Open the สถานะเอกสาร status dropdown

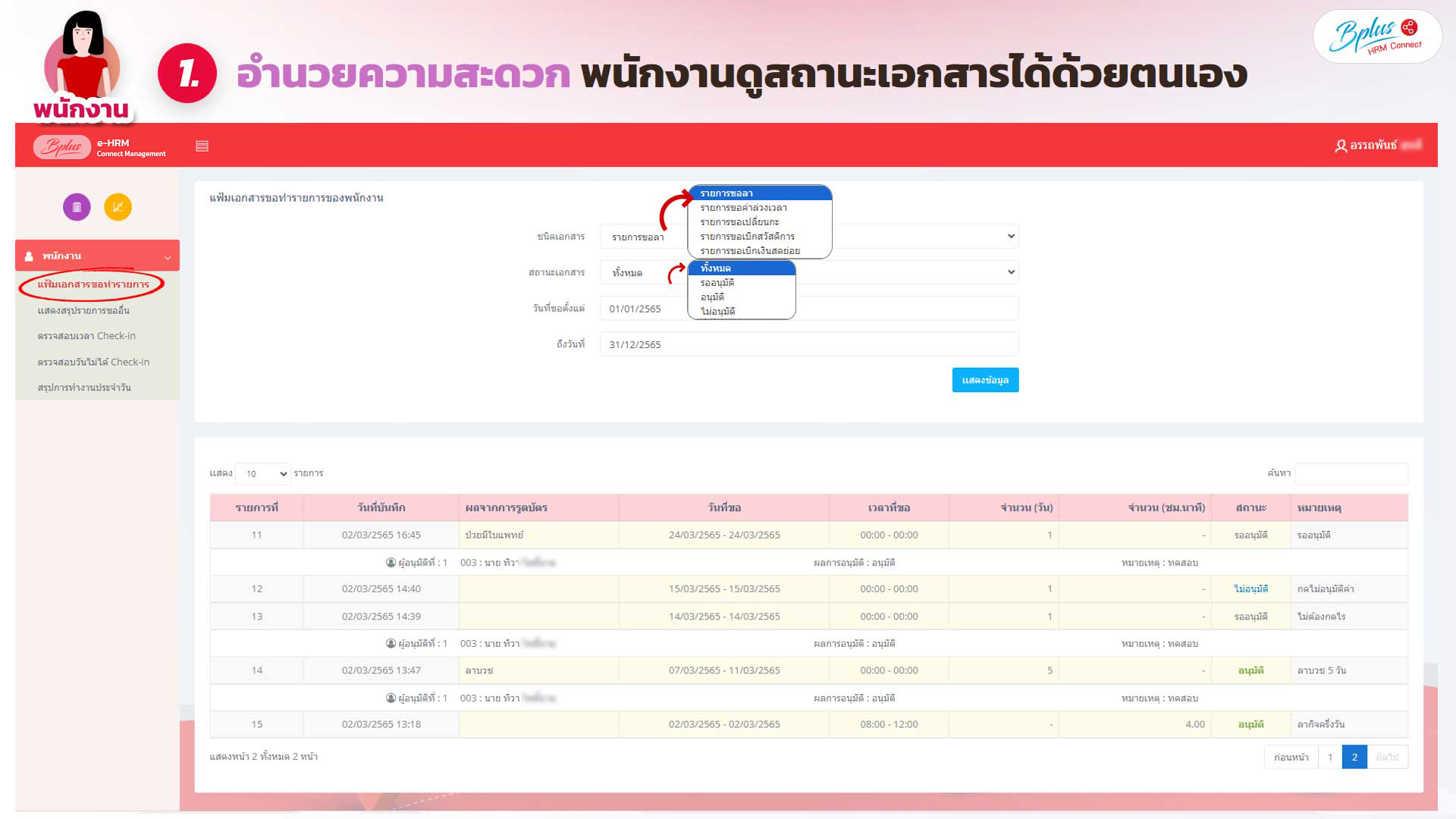pos(1010,272)
